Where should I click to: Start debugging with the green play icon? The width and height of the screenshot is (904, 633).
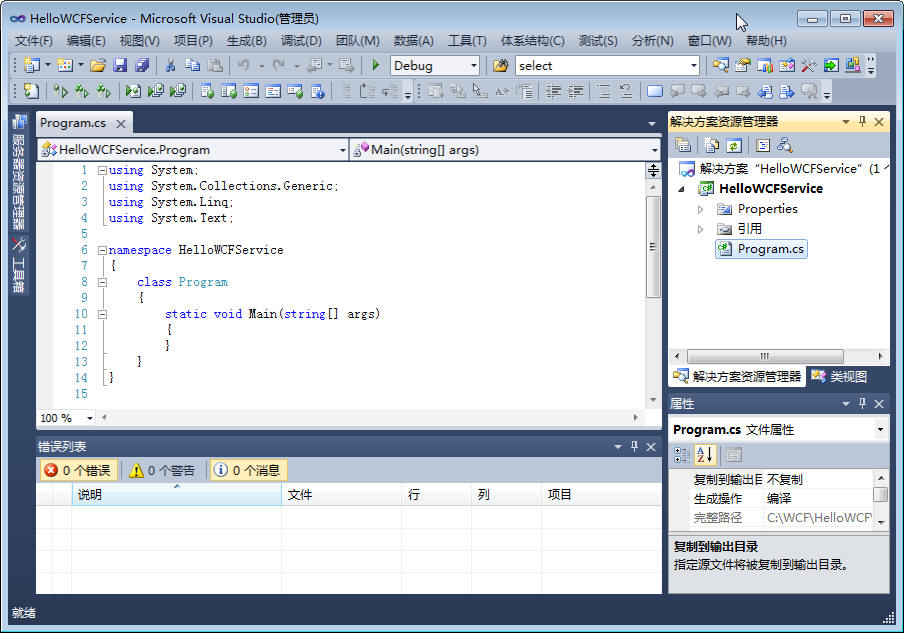[376, 65]
